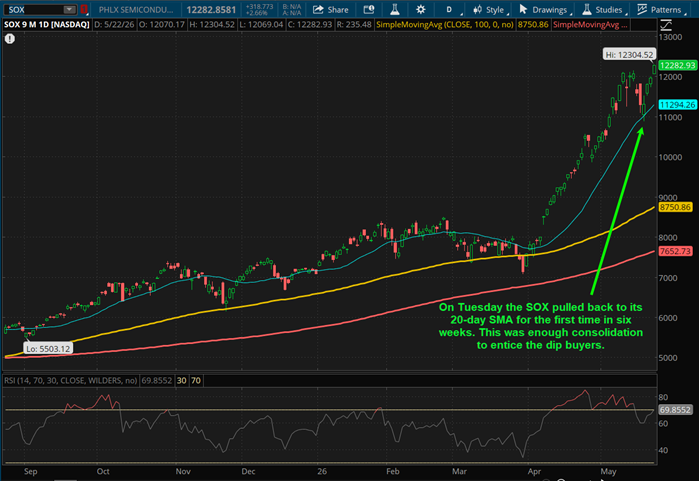699x482 pixels.
Task: Click the May label on time axis
Action: (x=608, y=471)
